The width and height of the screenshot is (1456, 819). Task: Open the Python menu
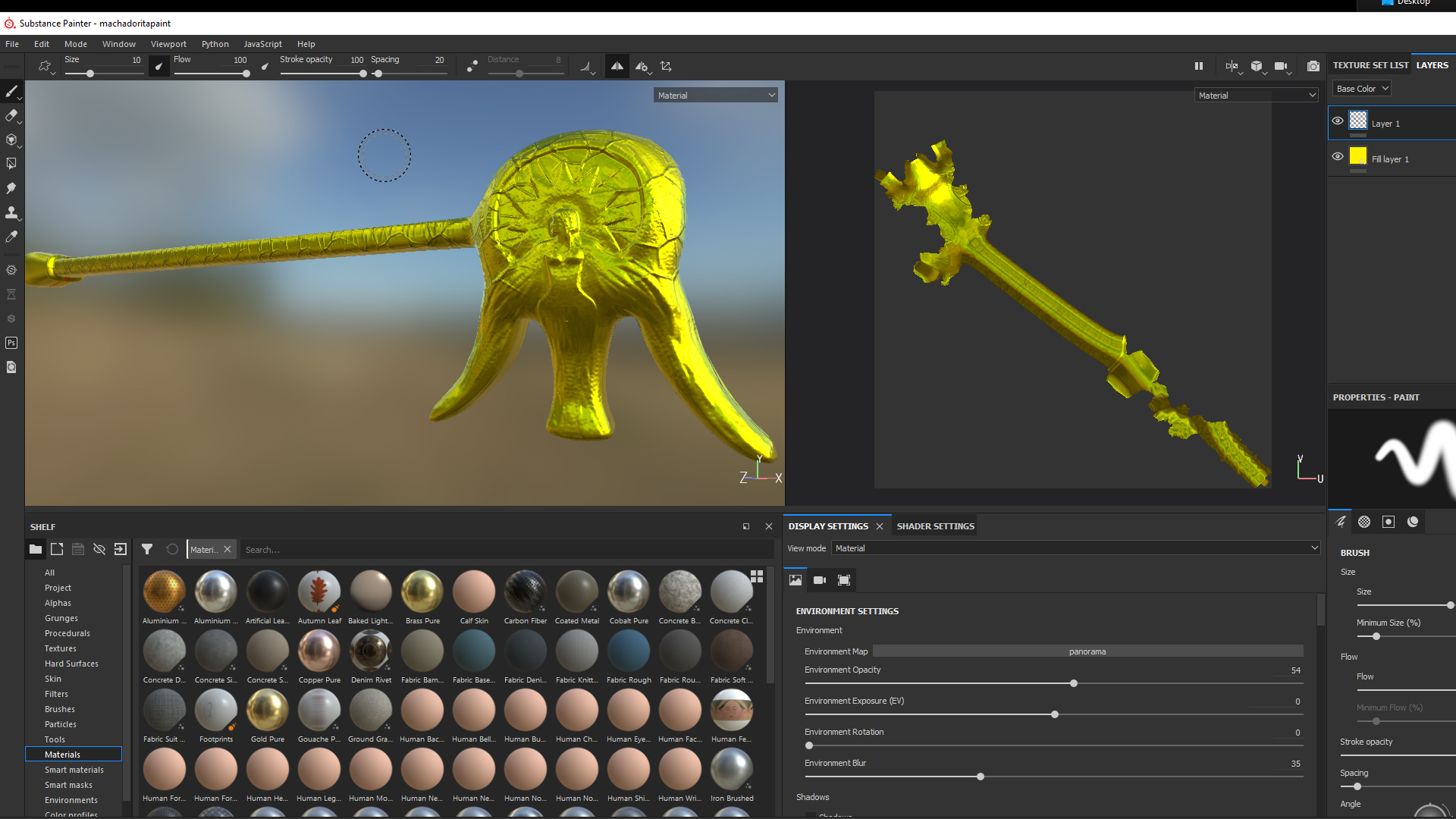215,44
